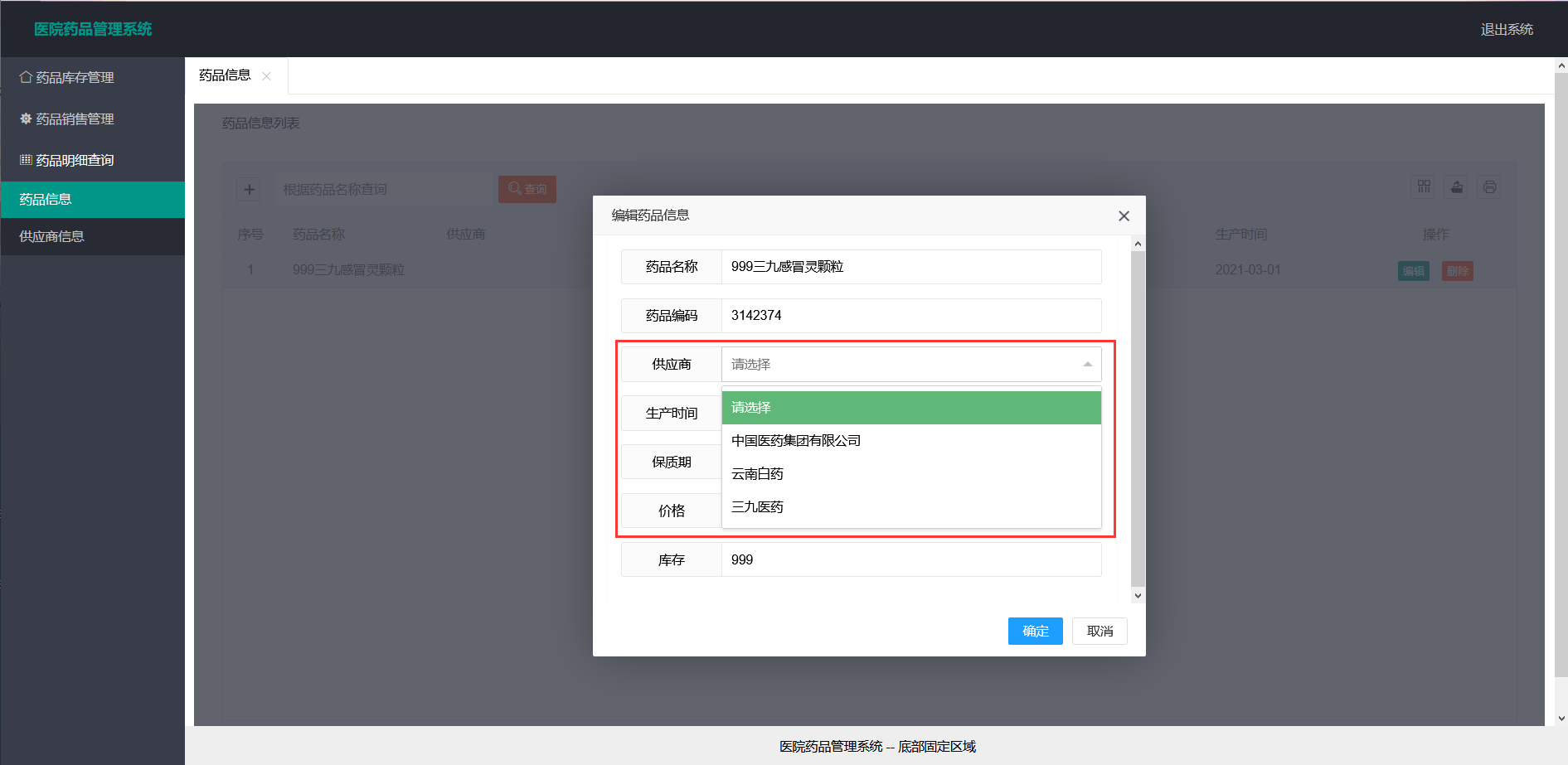Click the dialog vertical scrollbar thumb
This screenshot has height=765, width=1568.
pyautogui.click(x=1138, y=419)
